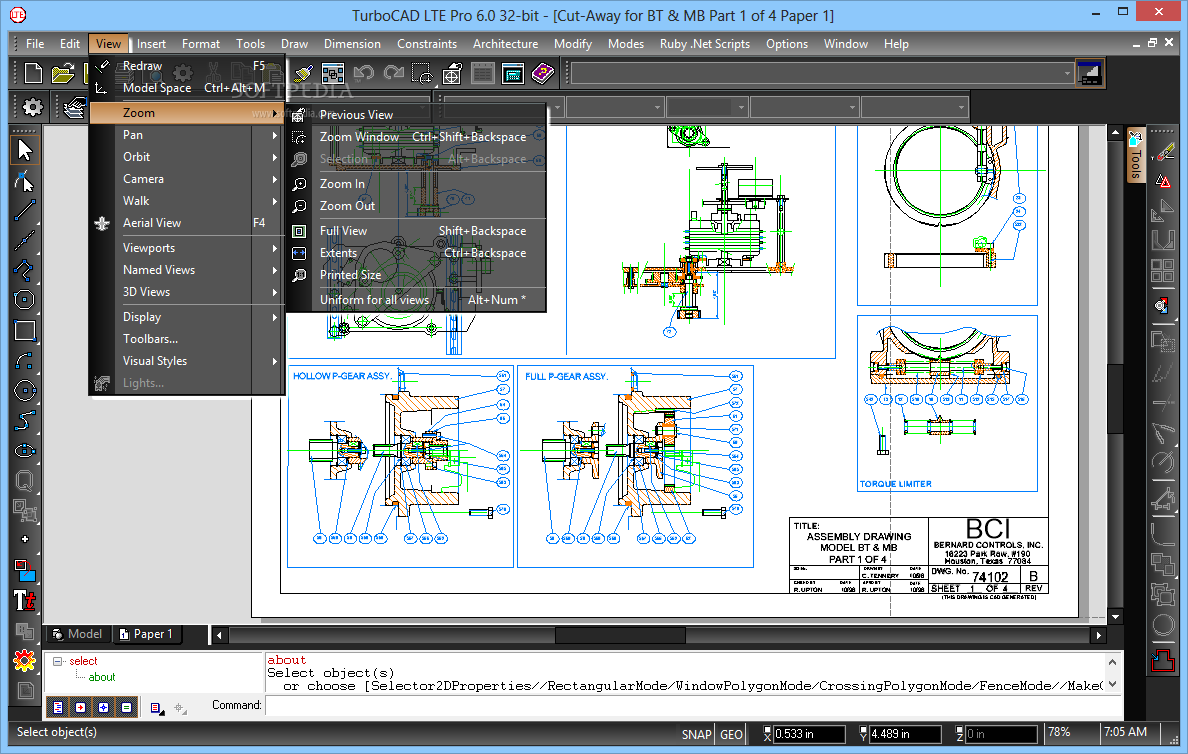The width and height of the screenshot is (1188, 754).
Task: Click in the Command input field
Action: click(x=693, y=706)
